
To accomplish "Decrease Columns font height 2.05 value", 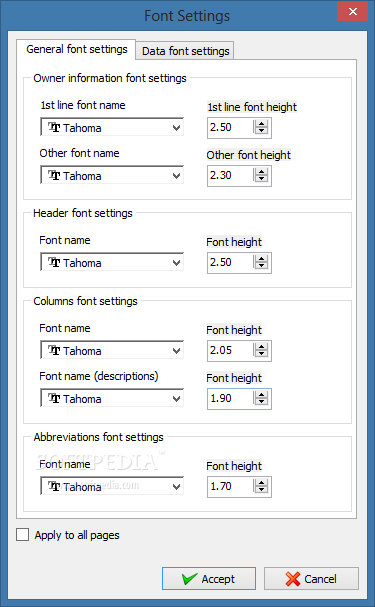I will tap(262, 354).
